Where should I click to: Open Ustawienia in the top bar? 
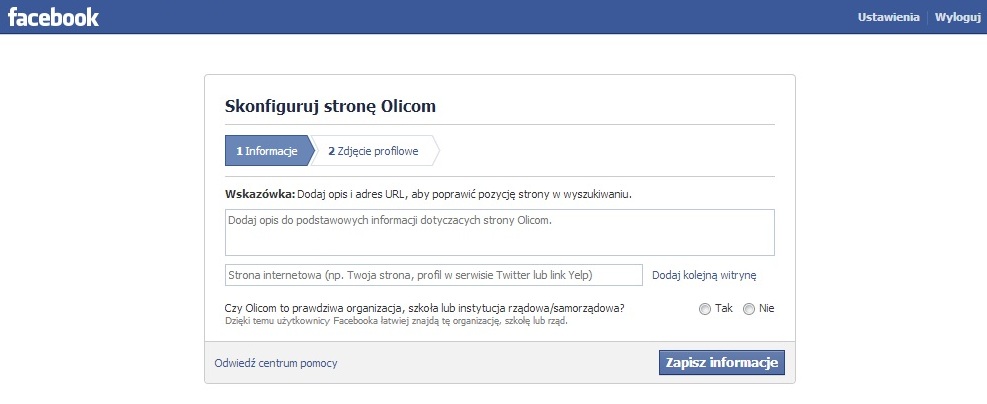888,18
